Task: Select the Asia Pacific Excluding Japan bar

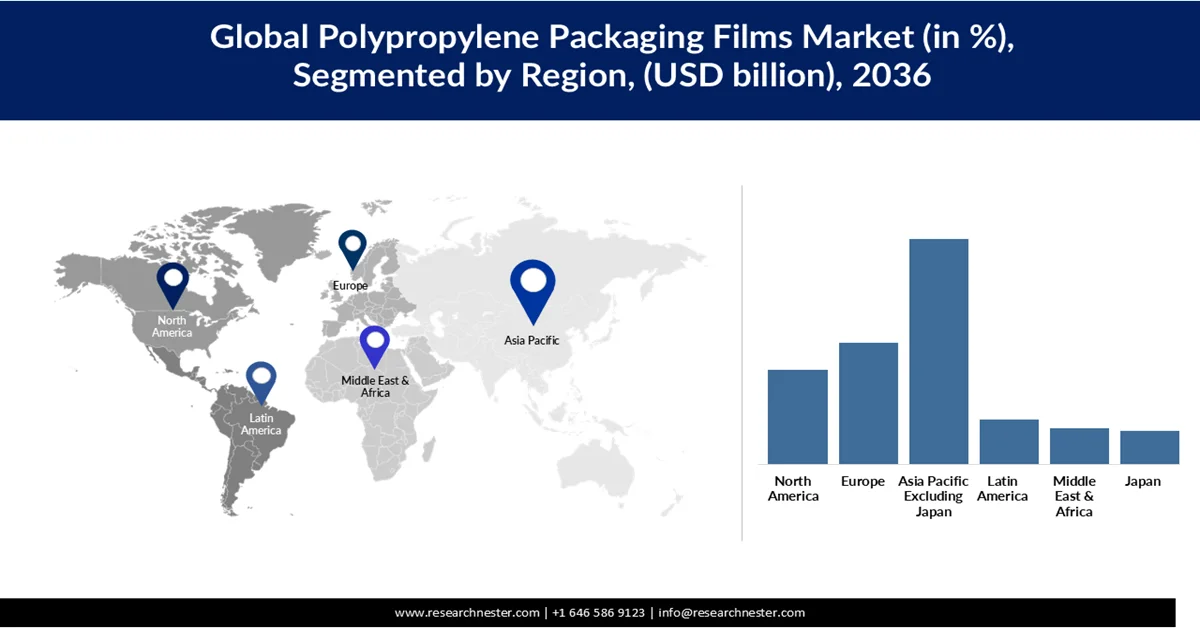Action: pos(938,351)
